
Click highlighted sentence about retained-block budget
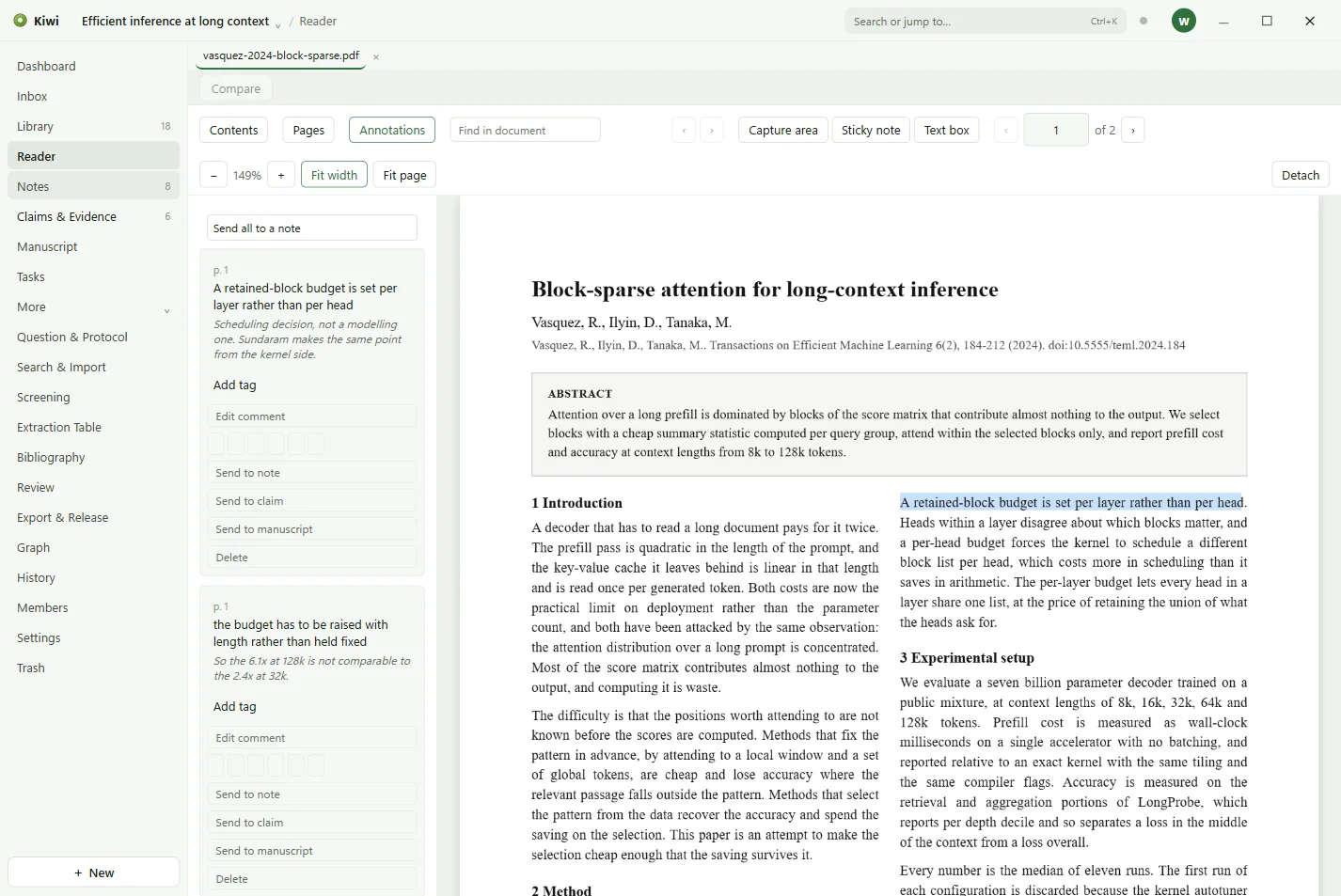[x=1071, y=502]
